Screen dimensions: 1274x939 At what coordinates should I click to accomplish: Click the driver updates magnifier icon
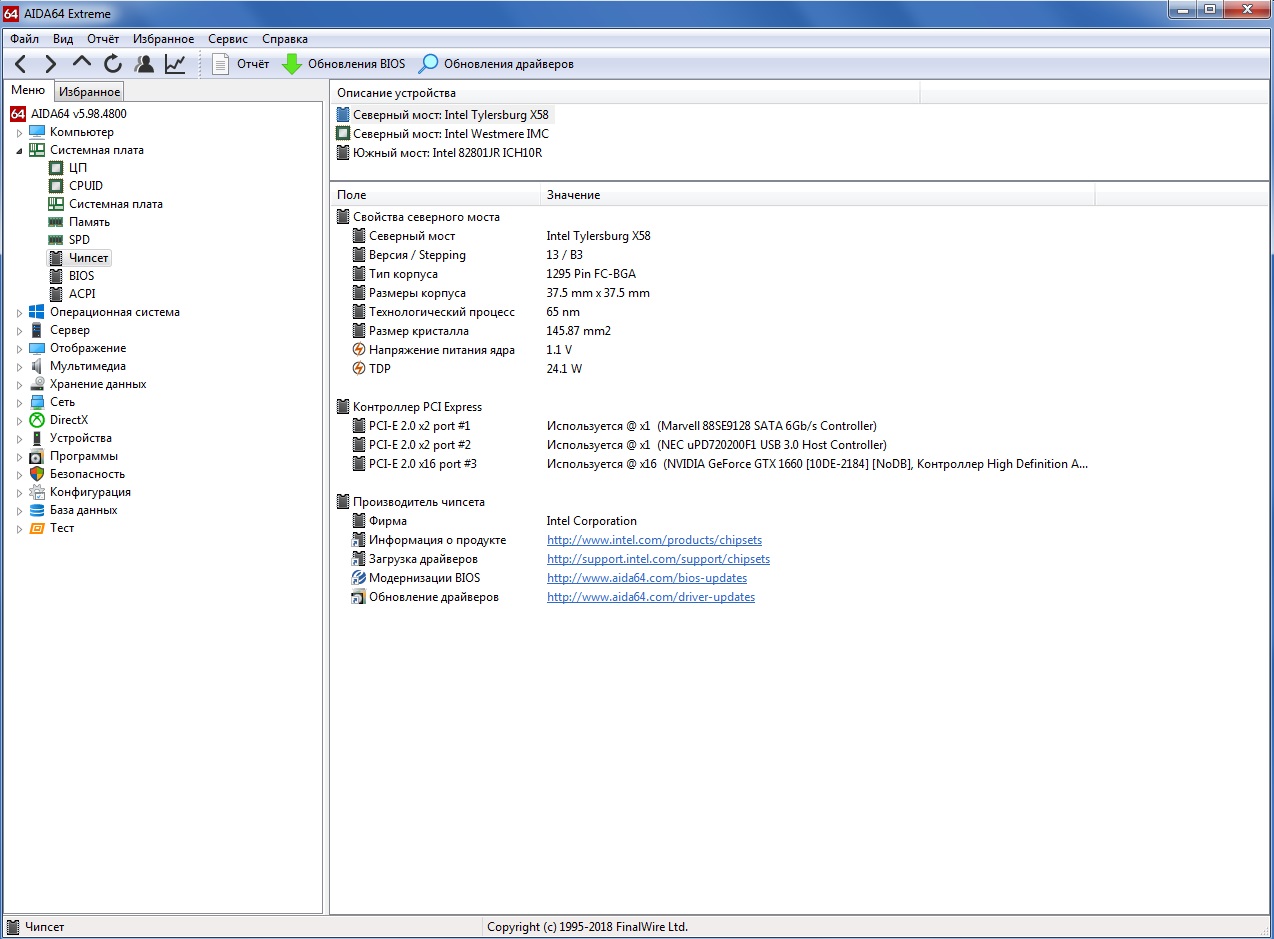428,64
